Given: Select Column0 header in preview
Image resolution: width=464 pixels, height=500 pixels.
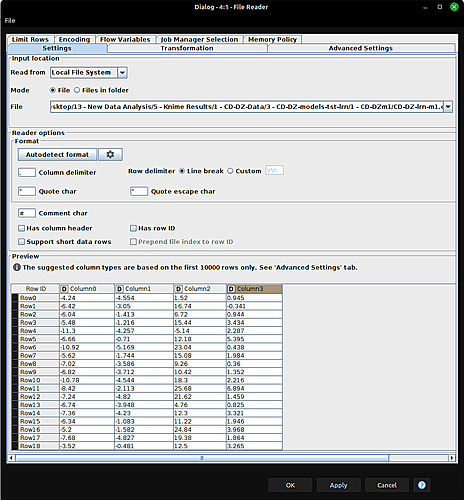Looking at the screenshot, I should [87, 289].
